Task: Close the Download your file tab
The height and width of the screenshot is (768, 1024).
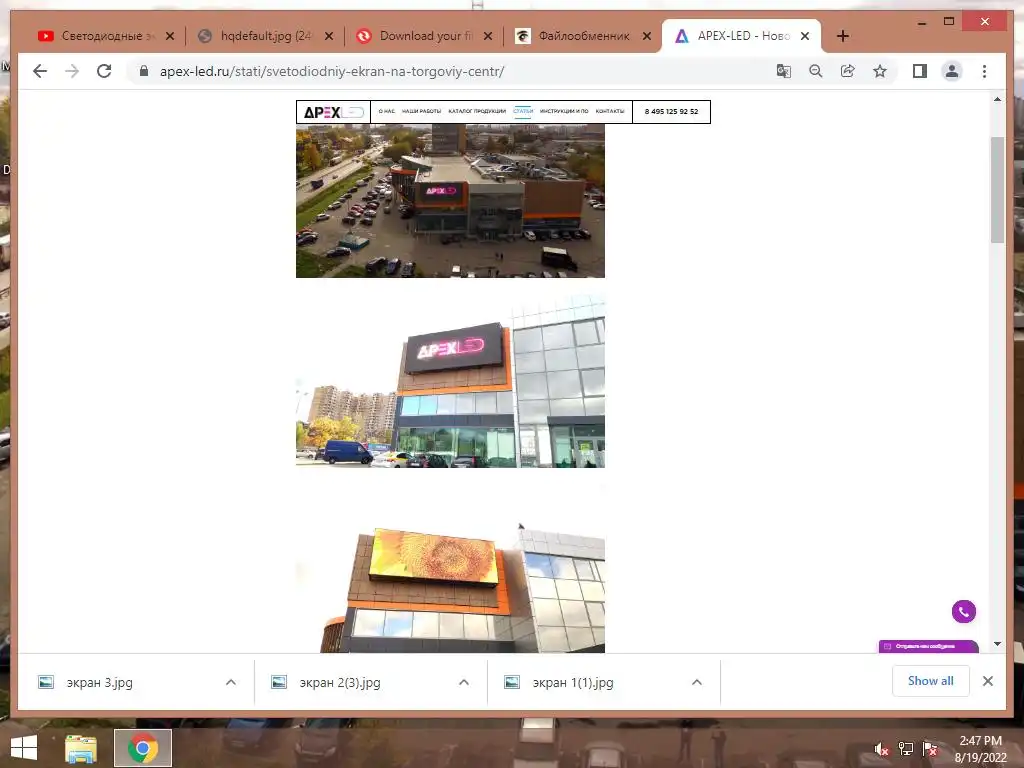Action: coord(488,36)
